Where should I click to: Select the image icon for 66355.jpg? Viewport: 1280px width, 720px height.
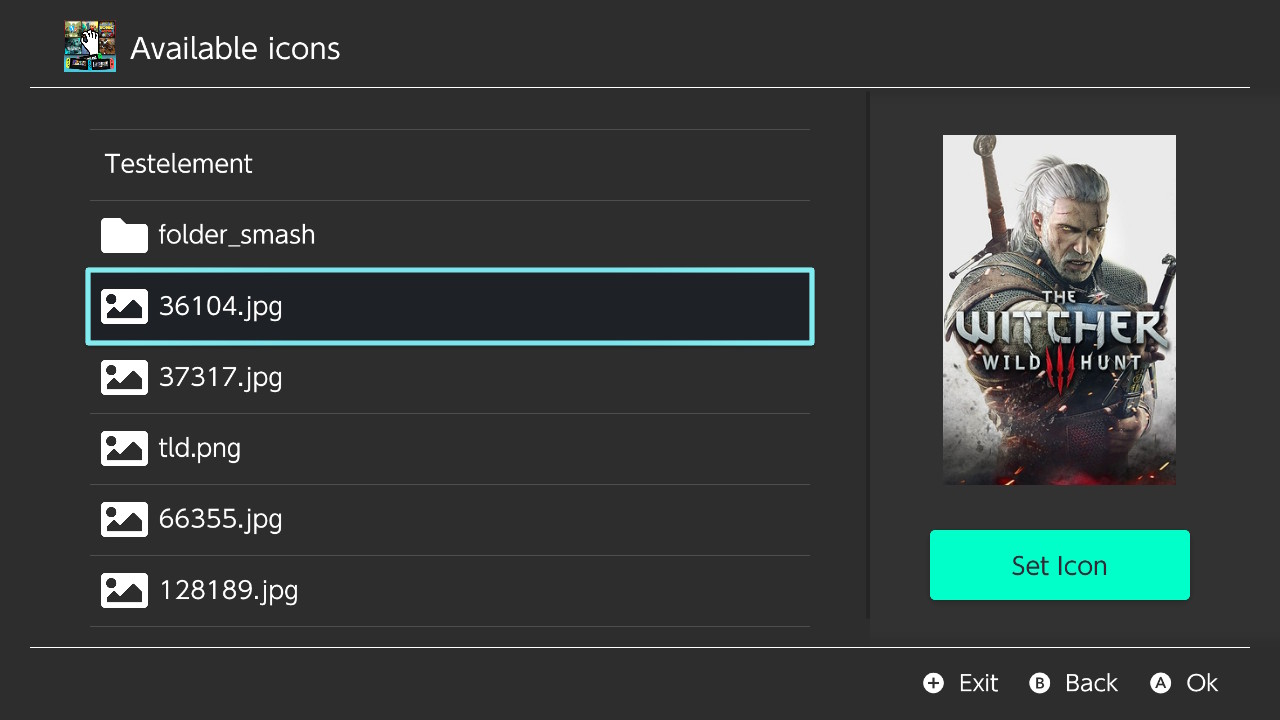124,519
